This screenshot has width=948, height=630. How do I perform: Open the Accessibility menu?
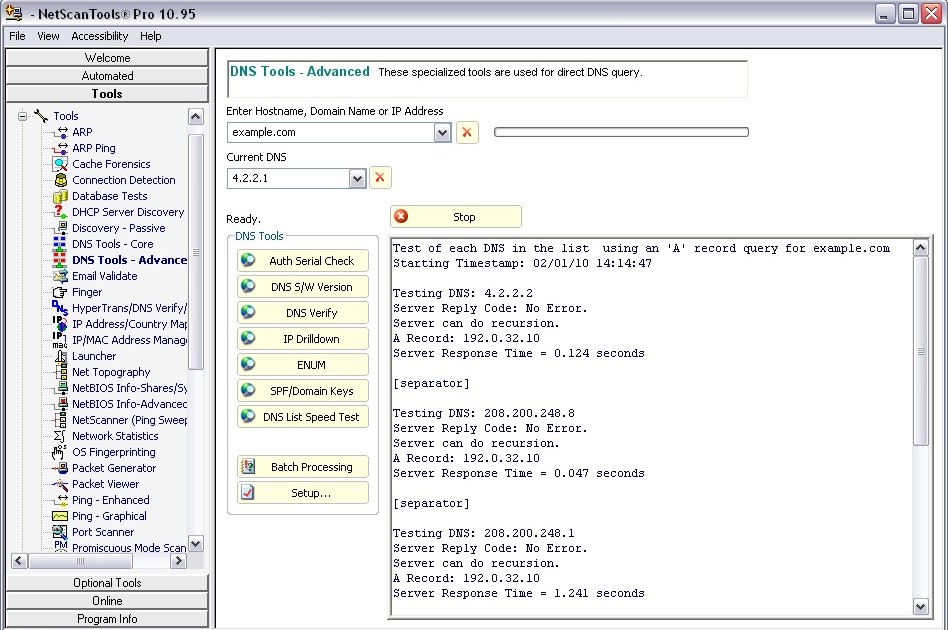click(x=100, y=36)
